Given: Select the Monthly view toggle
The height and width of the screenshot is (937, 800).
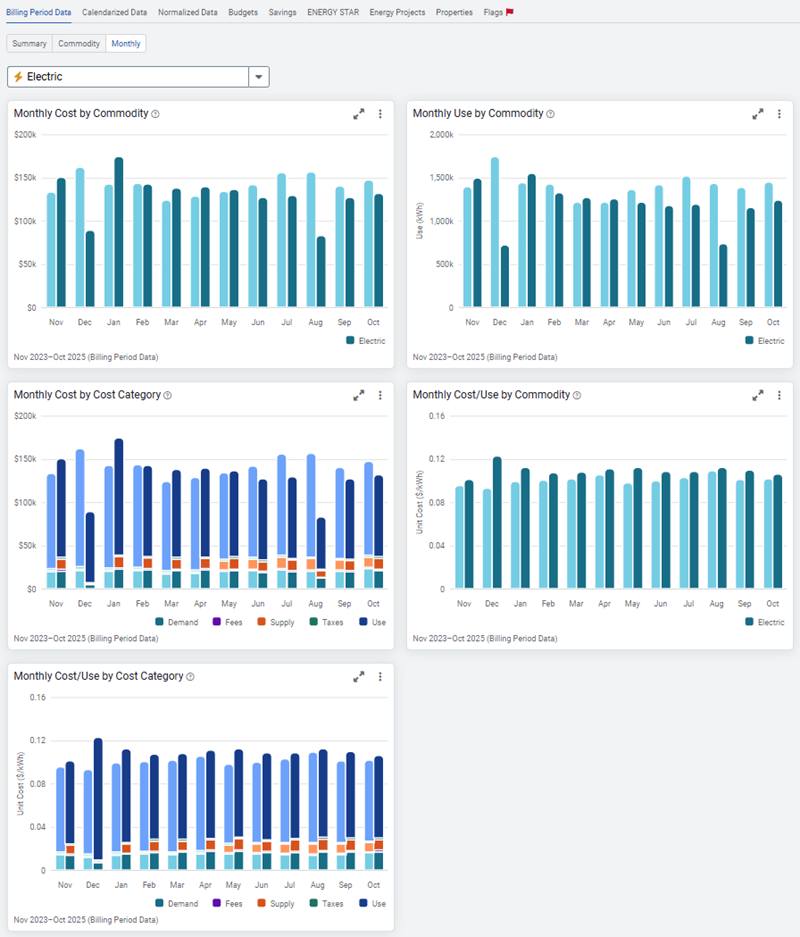Looking at the screenshot, I should tap(126, 44).
